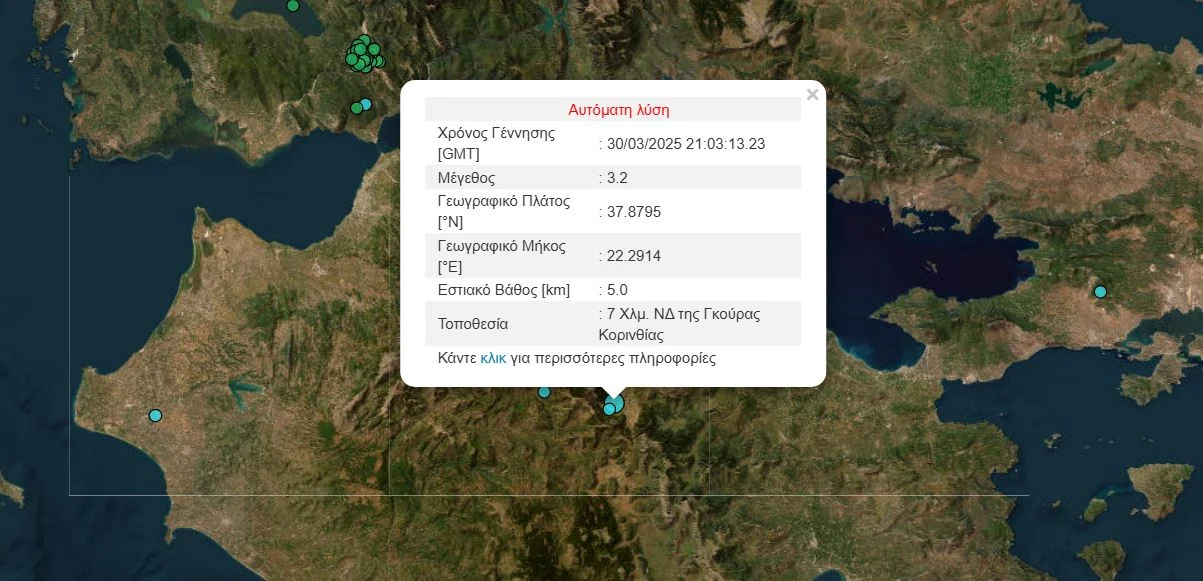Click the magnitude value 3.2
This screenshot has height=581, width=1203.
pos(615,178)
